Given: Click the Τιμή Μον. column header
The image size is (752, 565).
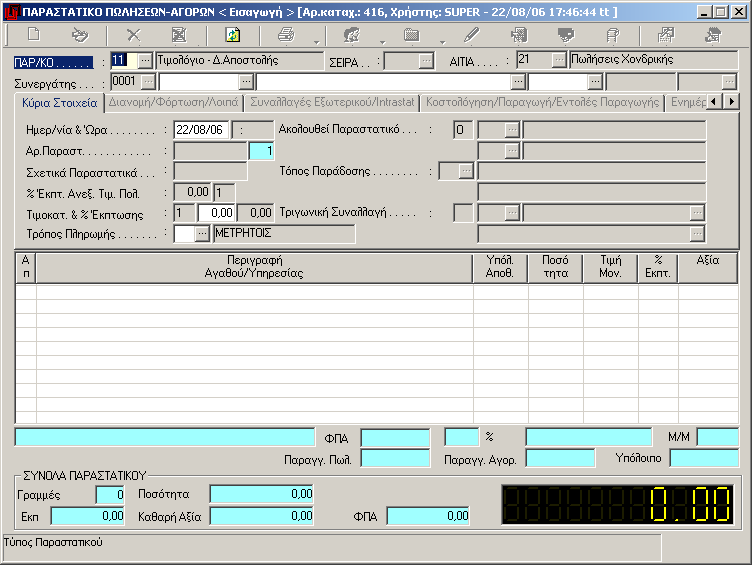Looking at the screenshot, I should [x=611, y=267].
